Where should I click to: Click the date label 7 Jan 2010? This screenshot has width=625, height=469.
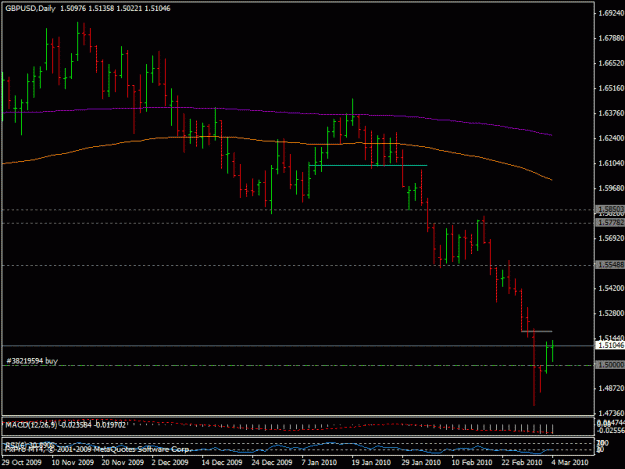(x=319, y=462)
